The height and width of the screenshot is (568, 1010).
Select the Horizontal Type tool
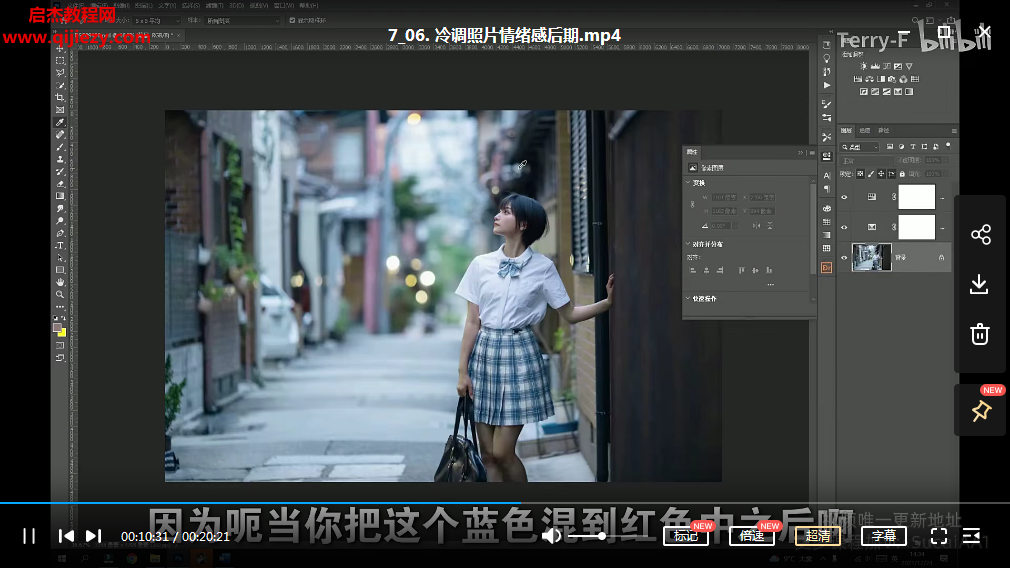point(60,245)
